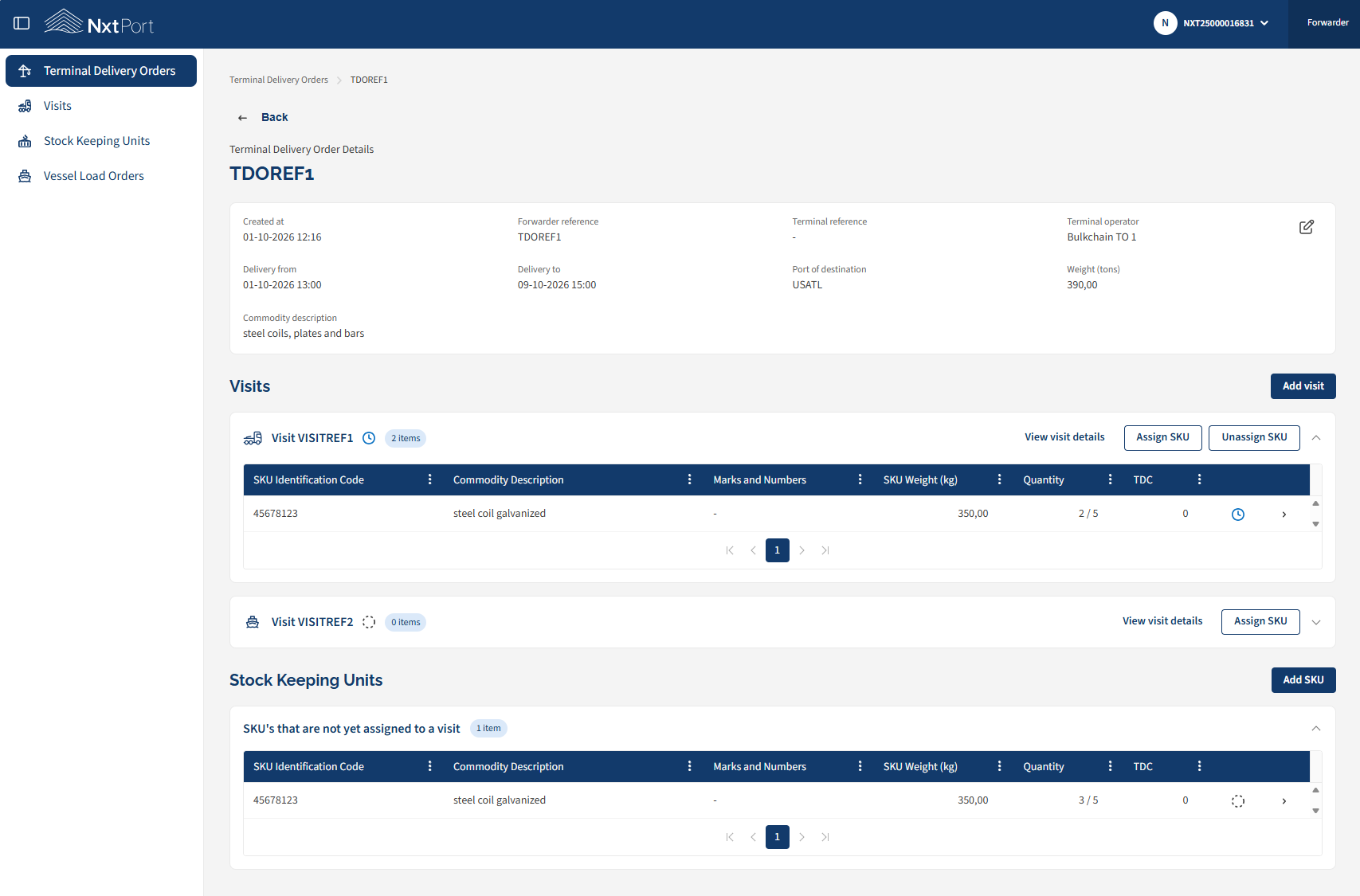This screenshot has height=896, width=1360.
Task: Open Stock Keeping Units in the sidebar
Action: point(101,141)
